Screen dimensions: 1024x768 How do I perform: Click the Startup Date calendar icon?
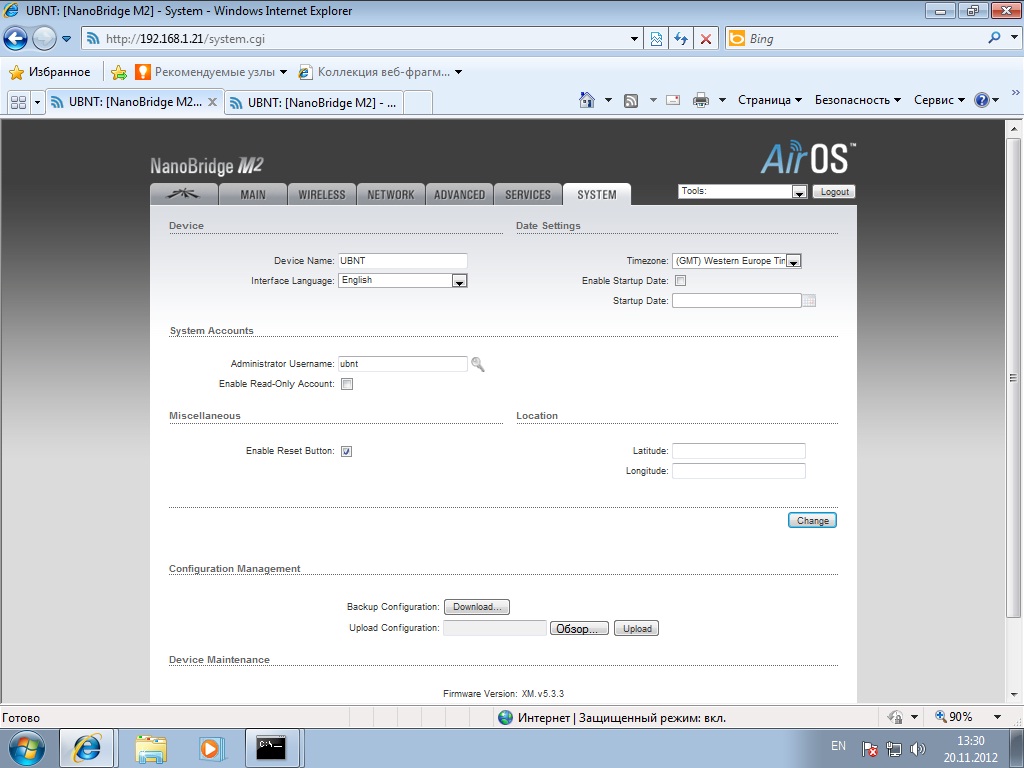coord(809,300)
